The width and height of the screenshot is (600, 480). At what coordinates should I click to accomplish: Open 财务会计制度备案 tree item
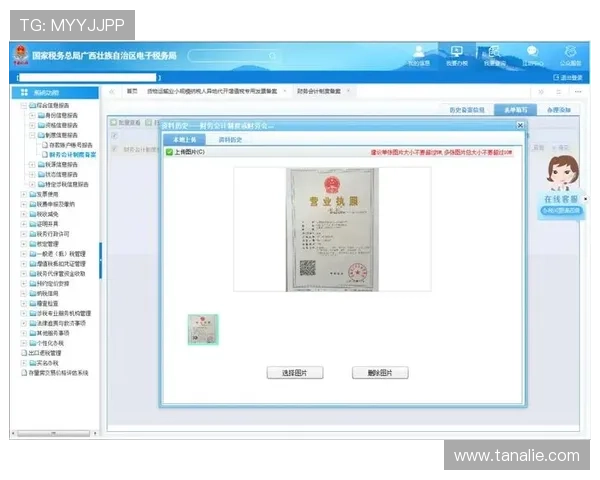(69, 155)
